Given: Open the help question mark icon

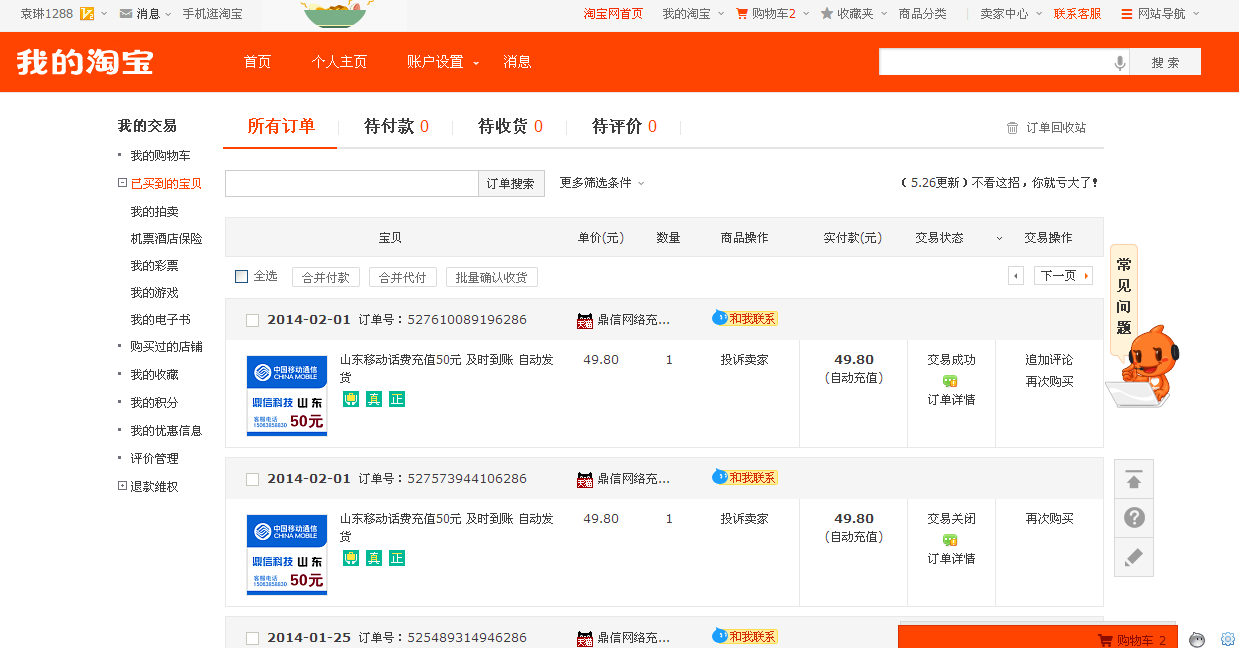Looking at the screenshot, I should point(1134,518).
